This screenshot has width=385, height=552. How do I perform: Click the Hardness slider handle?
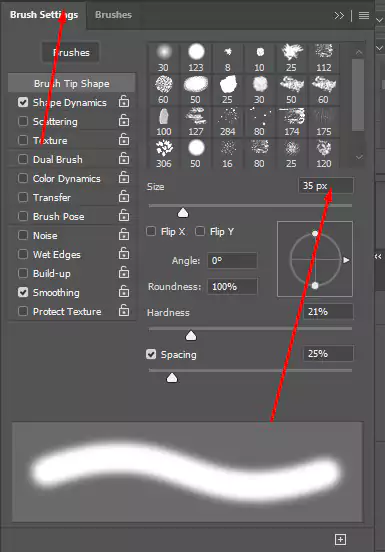(x=191, y=335)
